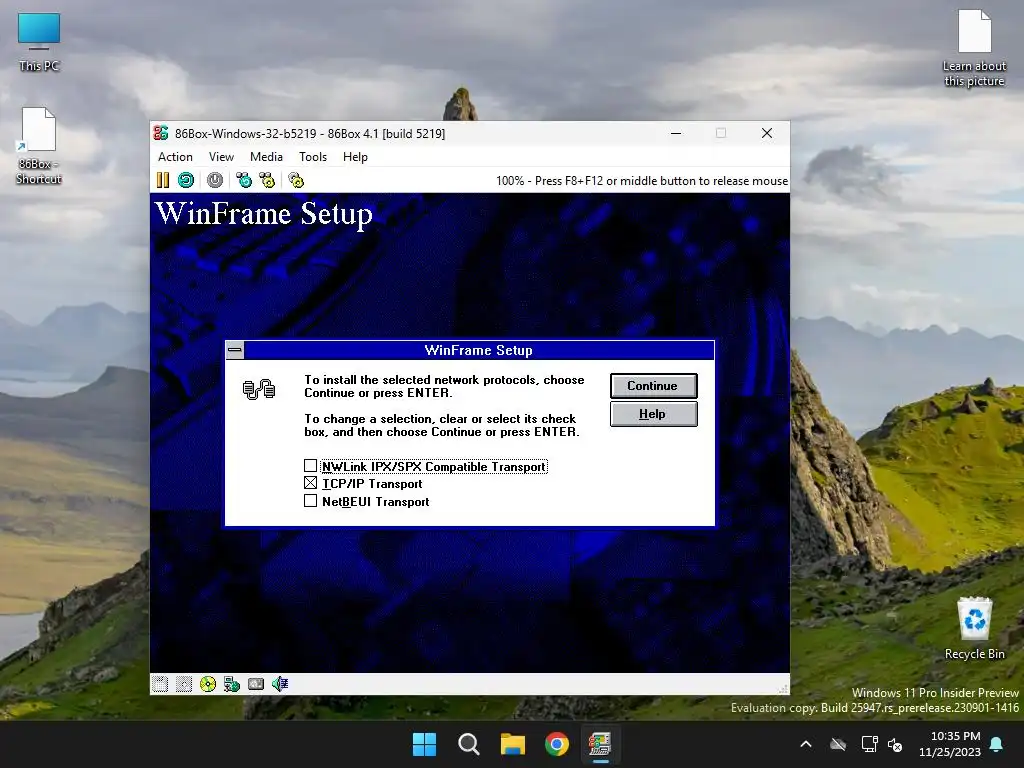Image resolution: width=1024 pixels, height=768 pixels.
Task: Click the second floppy drive status icon
Action: click(184, 684)
